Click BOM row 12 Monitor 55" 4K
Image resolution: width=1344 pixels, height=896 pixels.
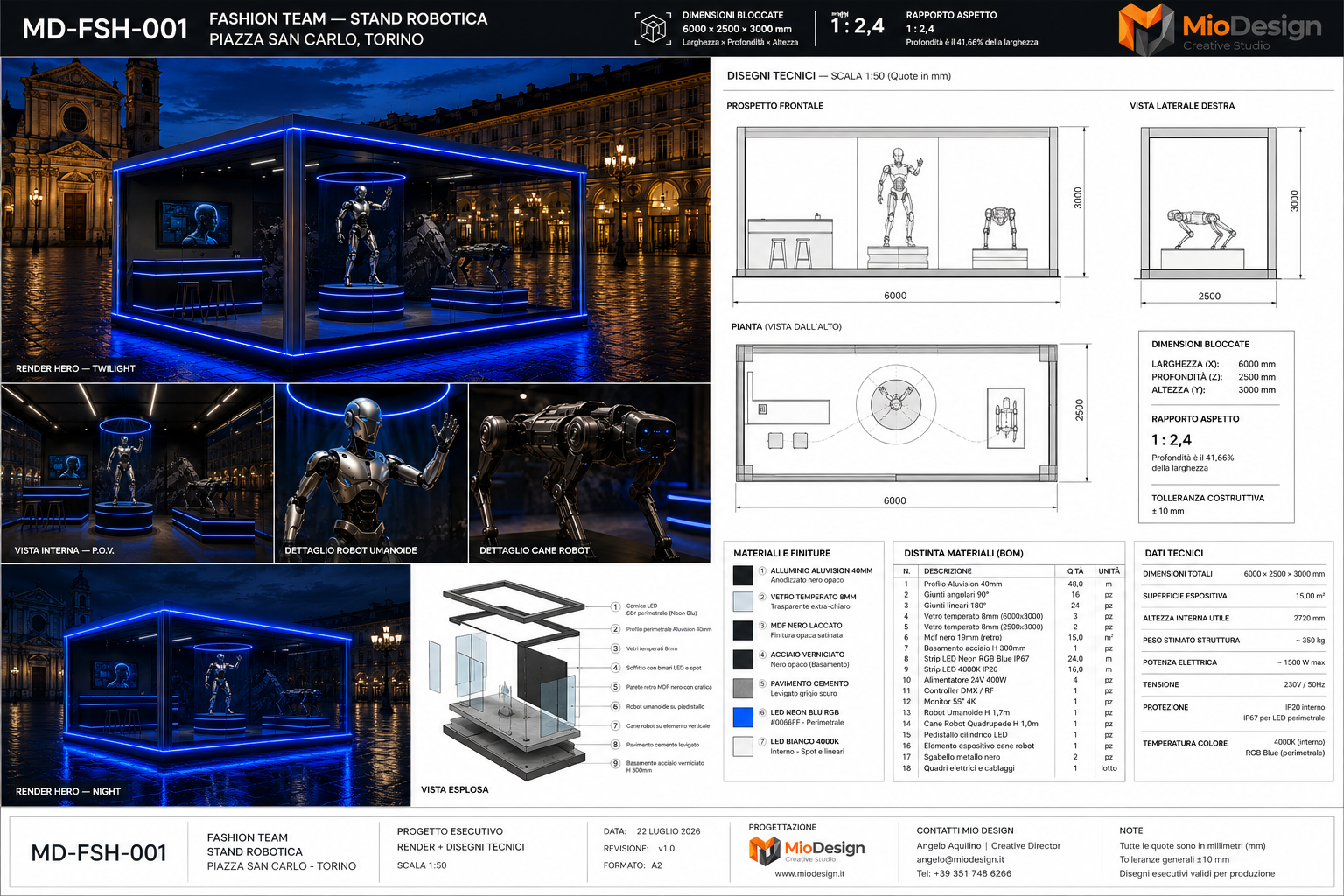(1009, 702)
